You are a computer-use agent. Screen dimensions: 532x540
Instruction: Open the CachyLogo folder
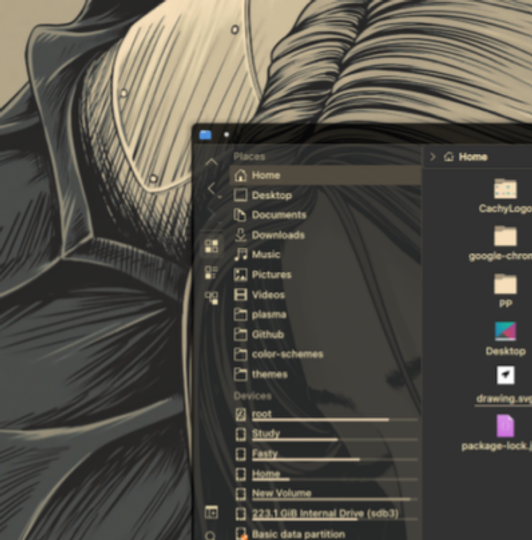505,196
